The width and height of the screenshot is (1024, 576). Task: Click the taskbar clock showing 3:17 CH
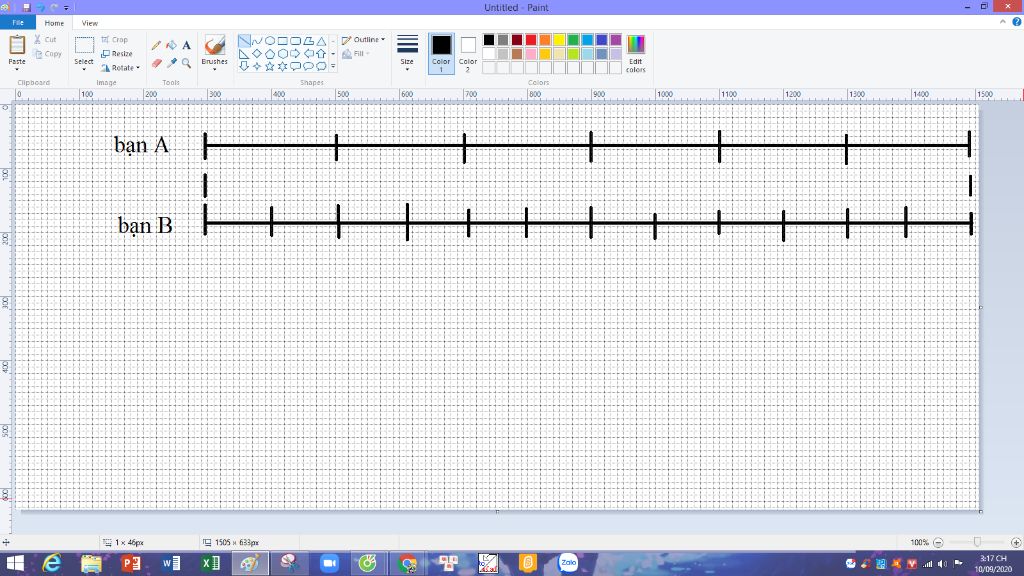[993, 564]
